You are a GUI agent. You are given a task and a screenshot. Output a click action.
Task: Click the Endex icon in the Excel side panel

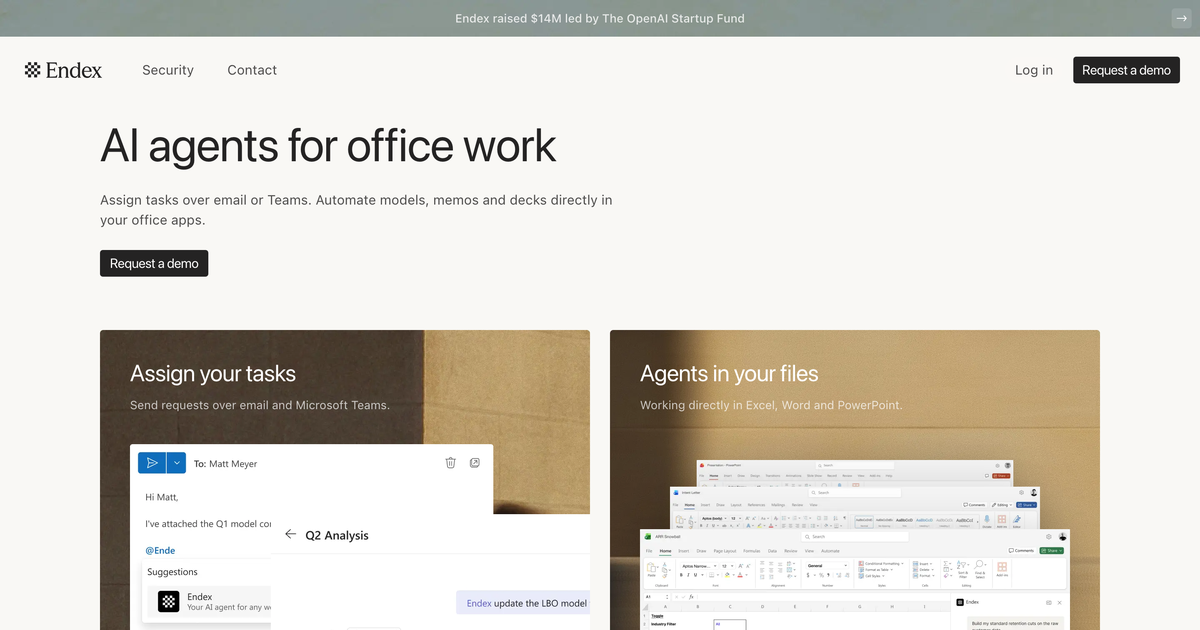coord(960,602)
